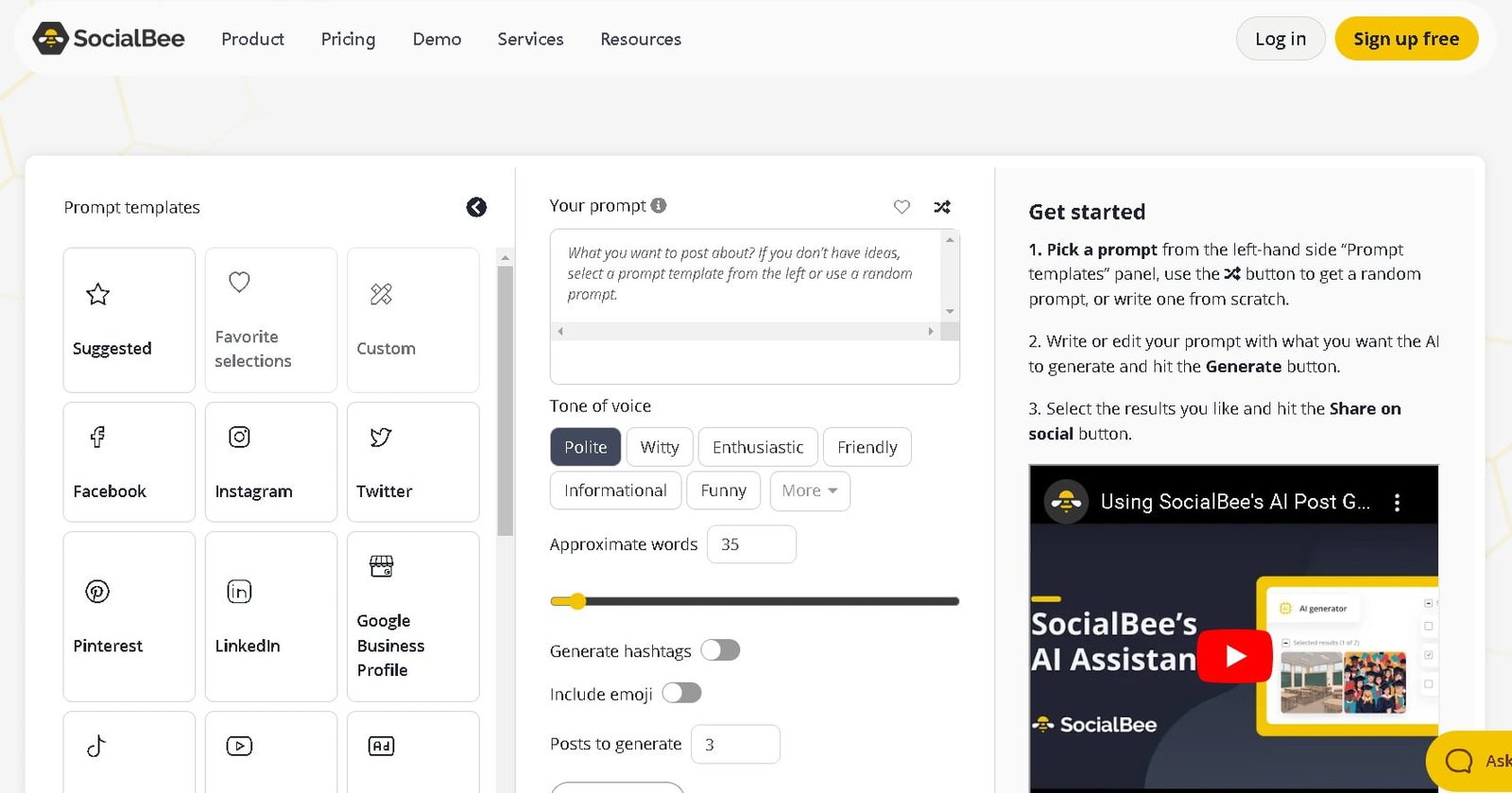Screen dimensions: 1512x793
Task: Click the Approximate words number field
Action: [751, 544]
